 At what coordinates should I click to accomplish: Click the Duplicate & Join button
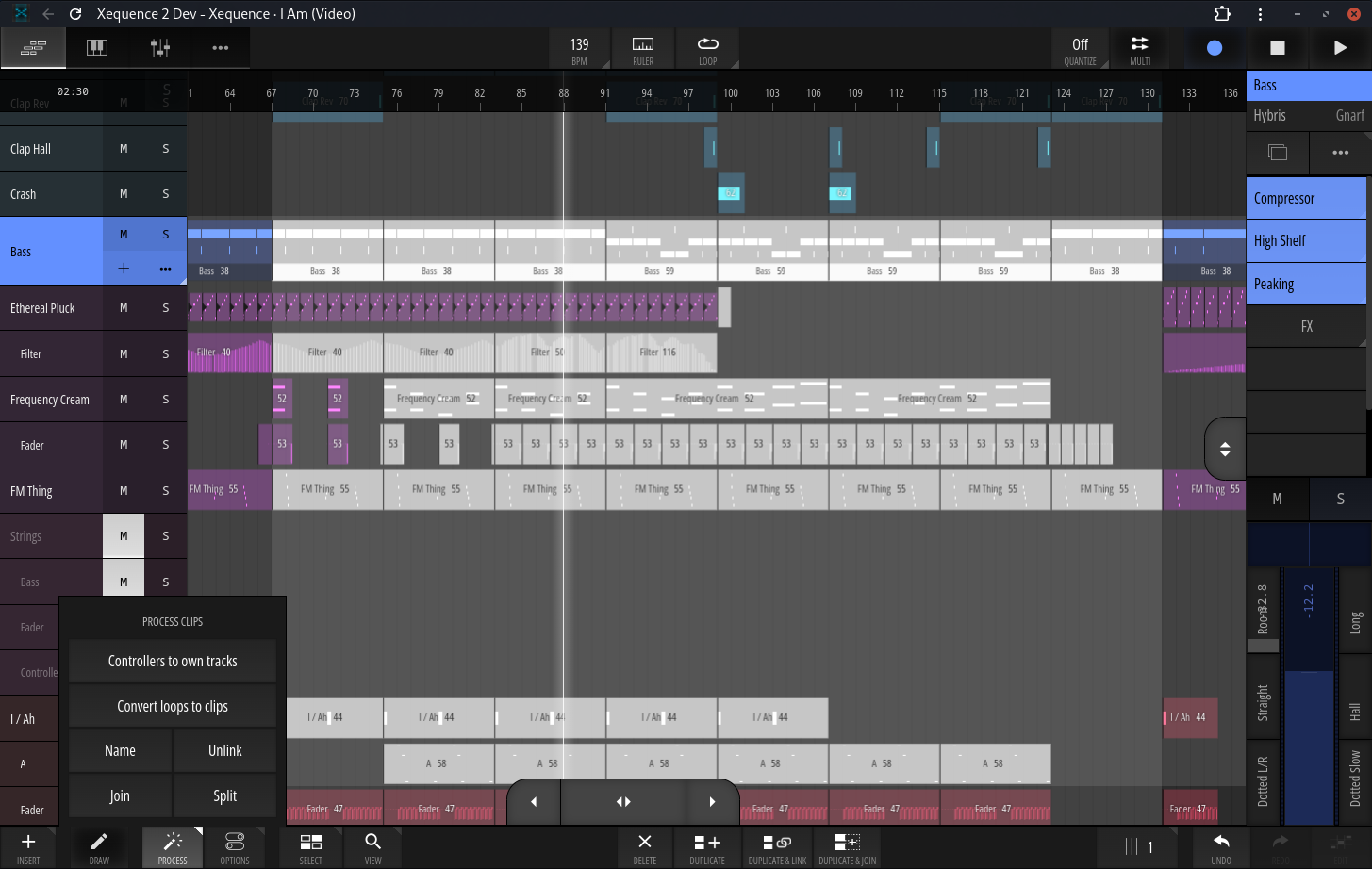847,847
